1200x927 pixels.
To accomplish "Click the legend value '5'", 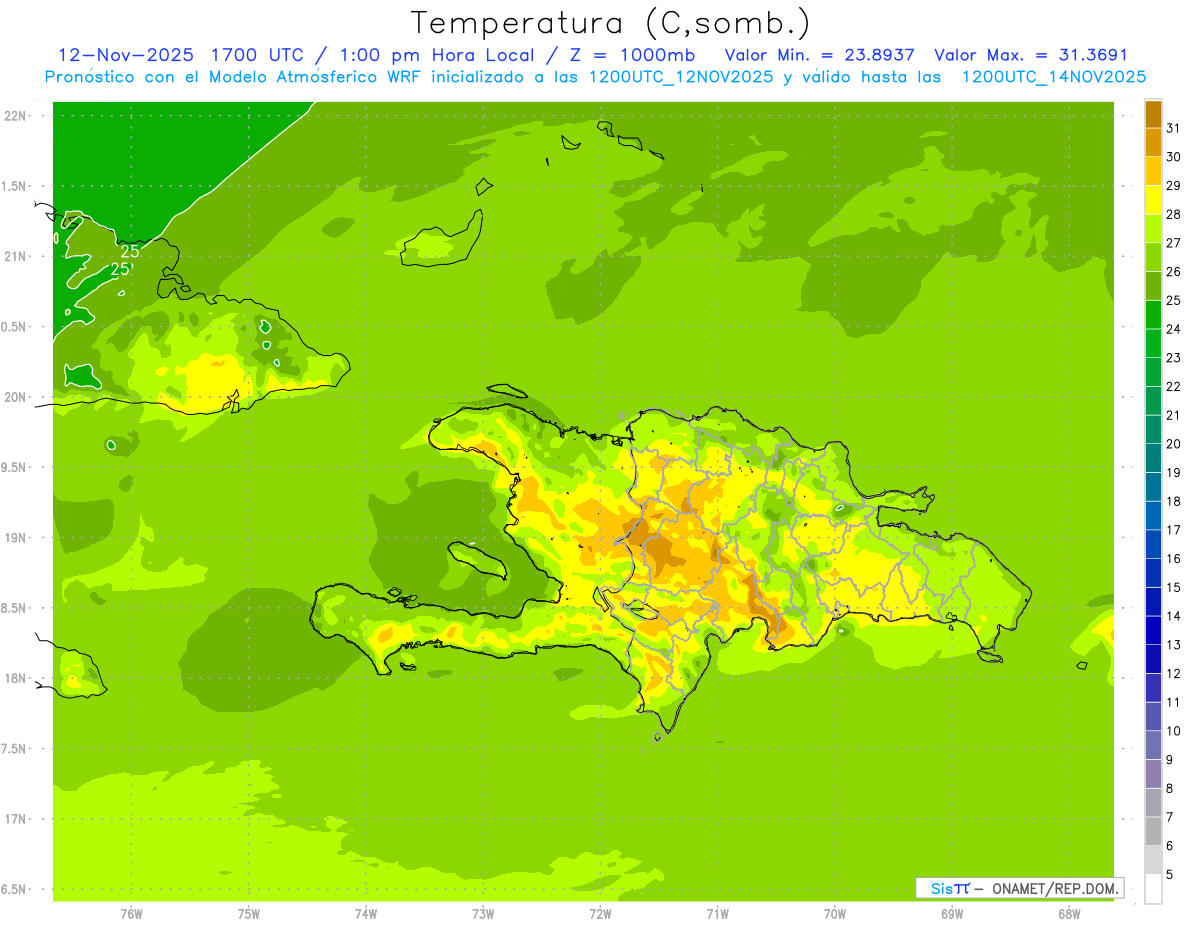I will point(1170,874).
